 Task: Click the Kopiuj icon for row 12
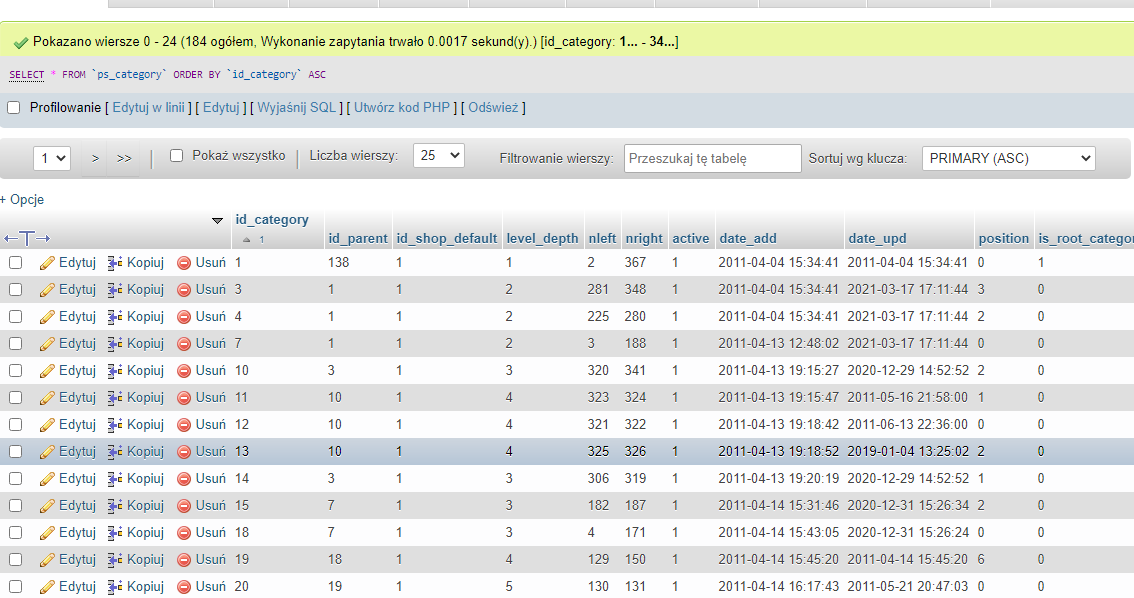point(115,425)
